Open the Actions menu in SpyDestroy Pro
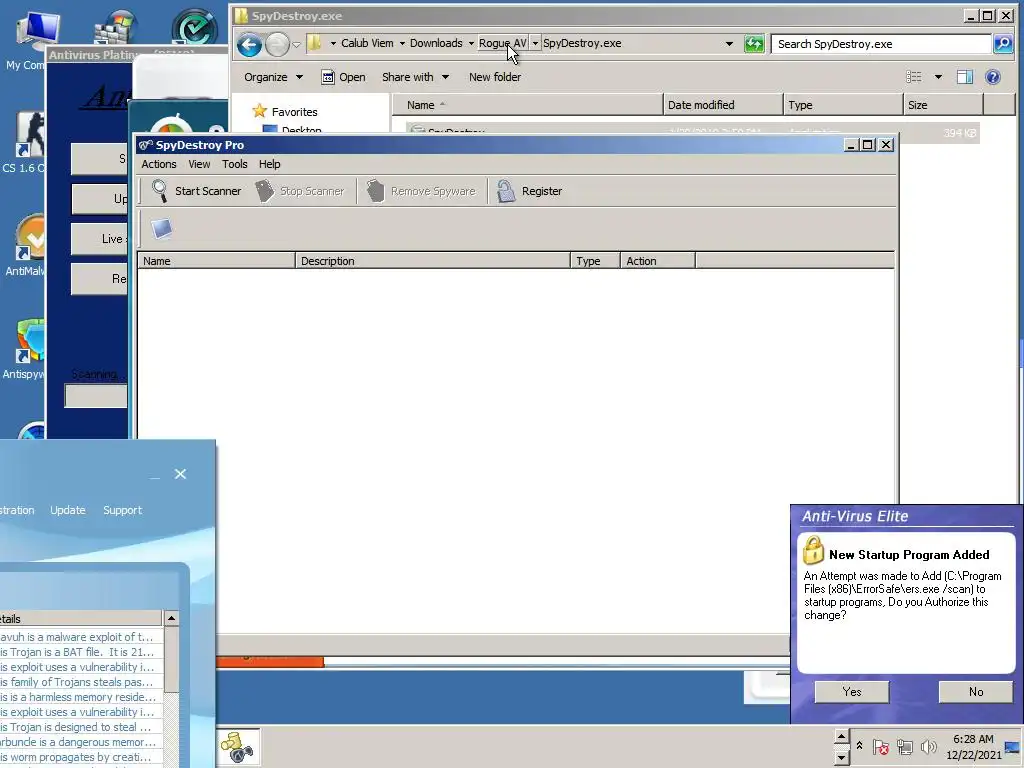 coord(159,164)
